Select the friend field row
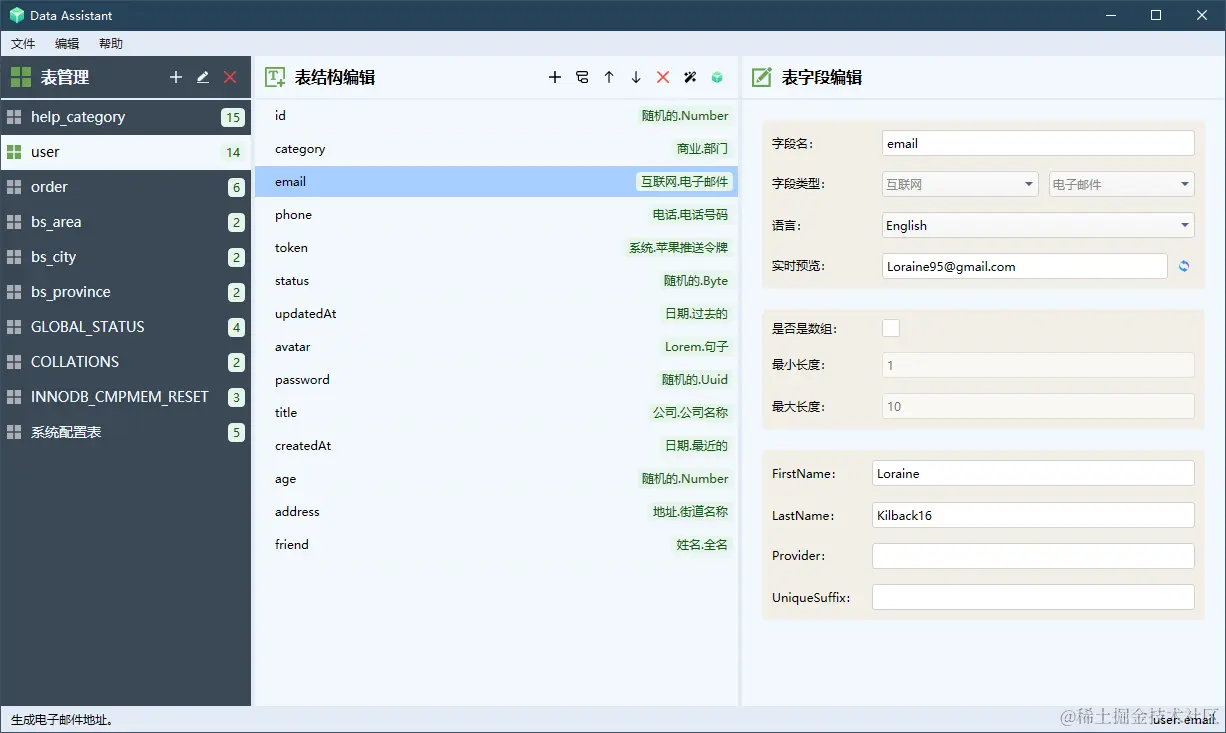The width and height of the screenshot is (1226, 733). (x=496, y=545)
